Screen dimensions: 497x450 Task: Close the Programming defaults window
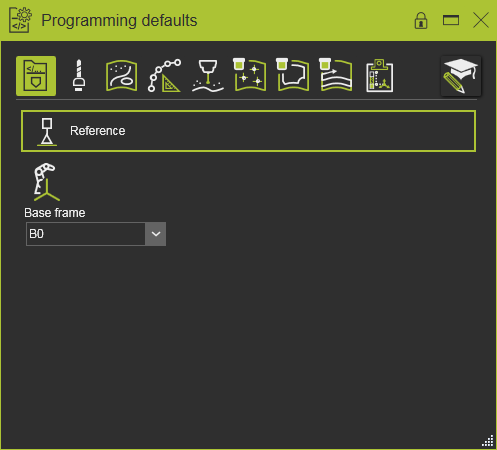(x=481, y=20)
